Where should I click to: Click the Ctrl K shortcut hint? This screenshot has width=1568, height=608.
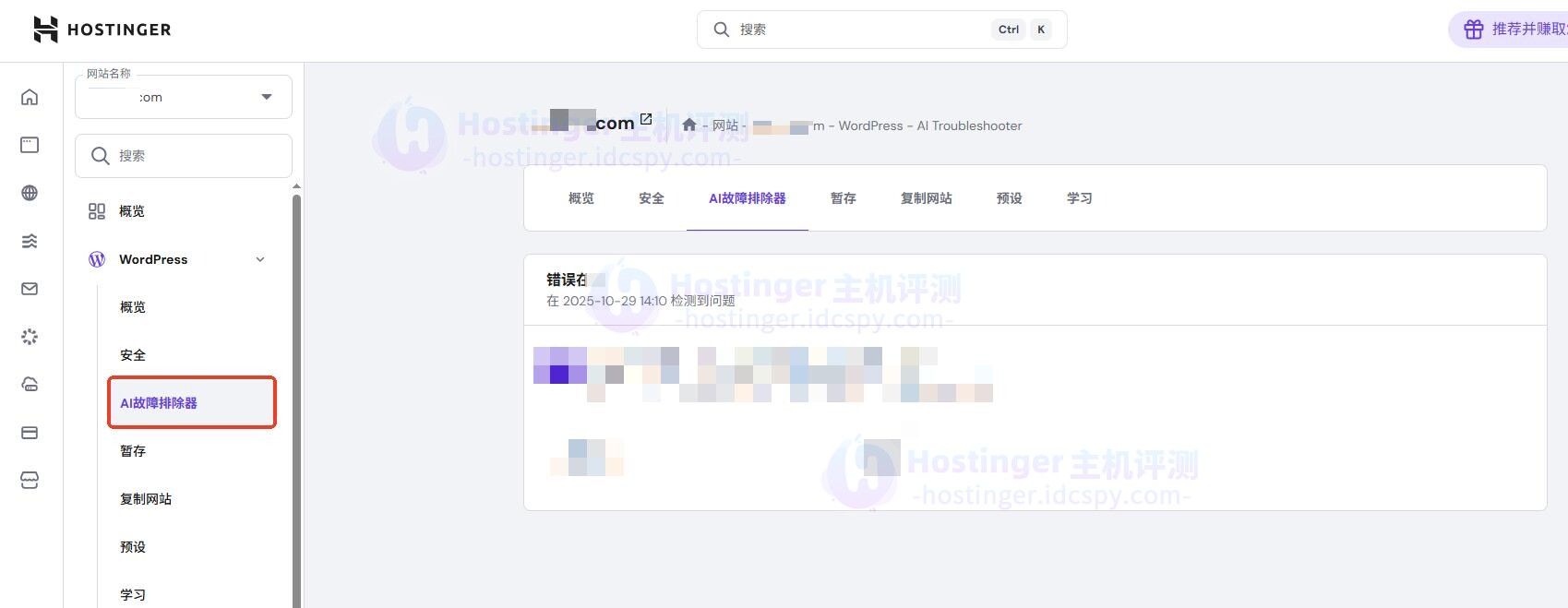[x=1022, y=30]
